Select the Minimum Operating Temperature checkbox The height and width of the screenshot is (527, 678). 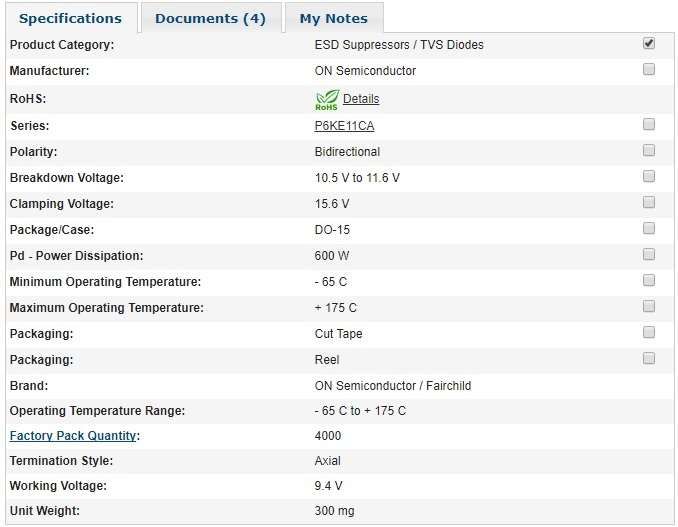tap(649, 280)
